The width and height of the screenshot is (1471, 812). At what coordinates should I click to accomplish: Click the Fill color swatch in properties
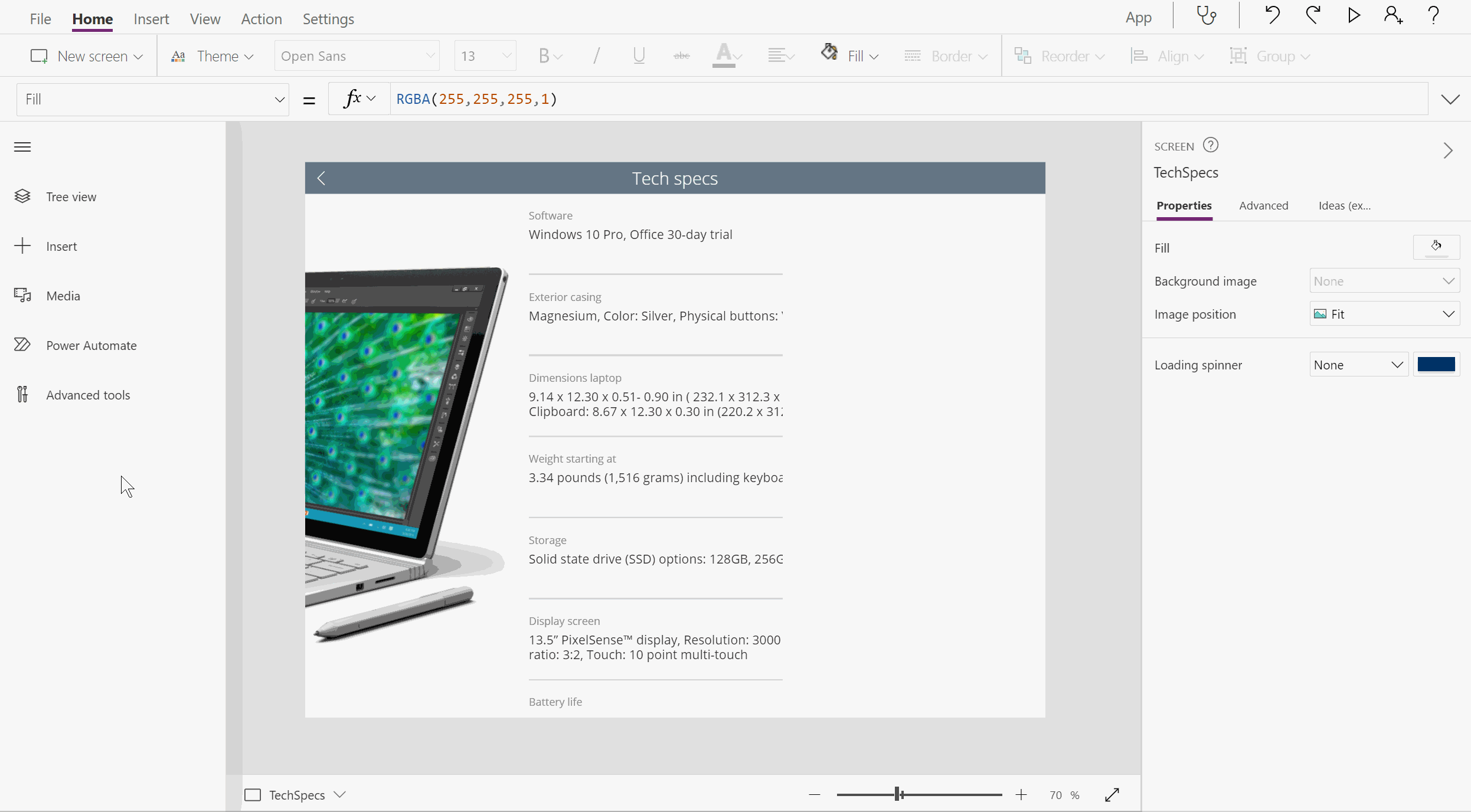[x=1437, y=247]
